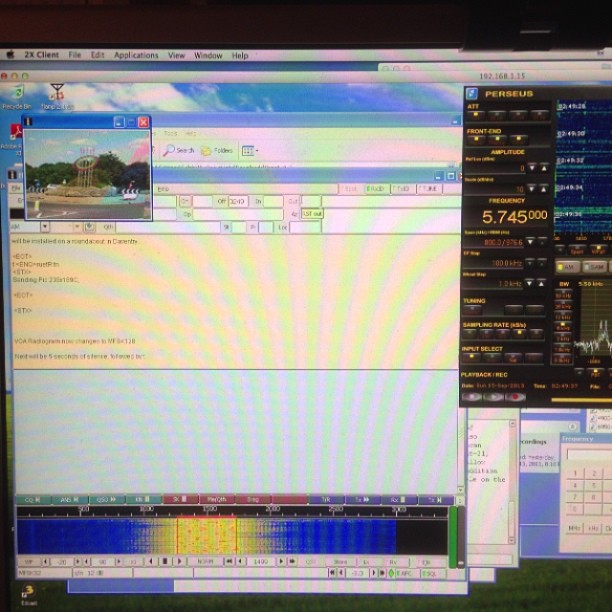The image size is (612, 612).
Task: Click the globe icon beside the Qth field
Action: (89, 227)
